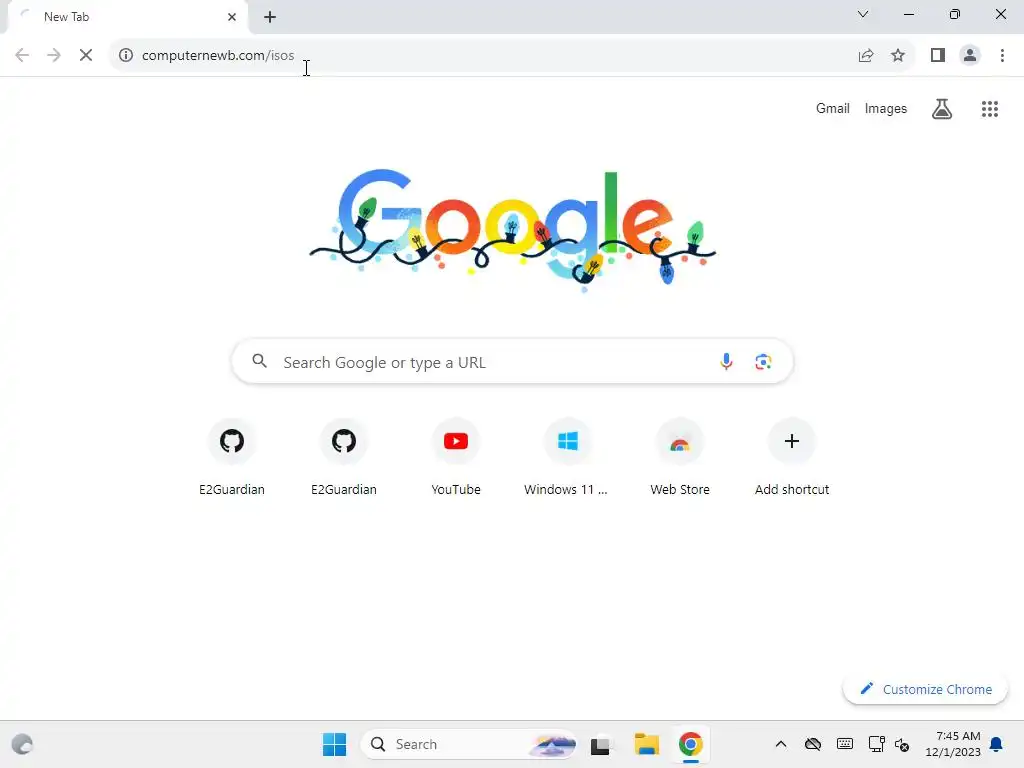Go back to previous page

tap(22, 56)
